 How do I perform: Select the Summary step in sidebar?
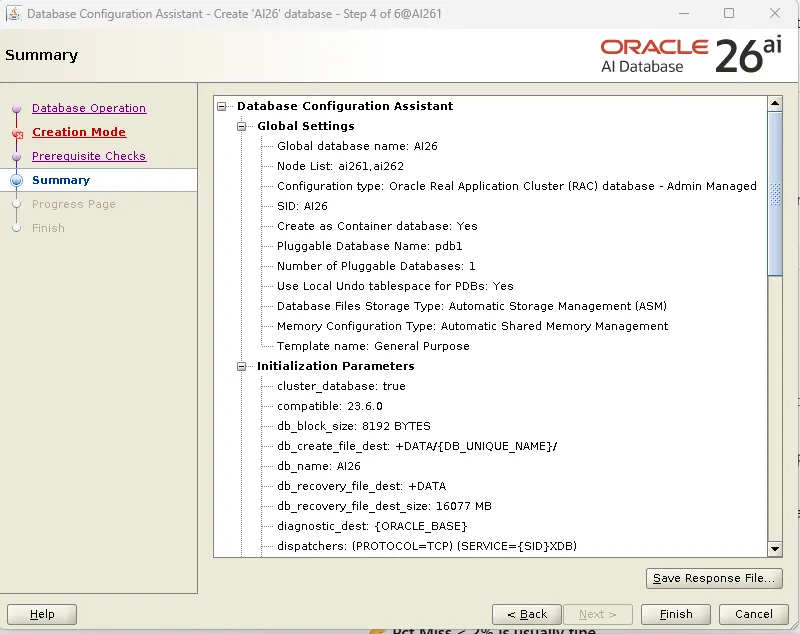coord(61,180)
